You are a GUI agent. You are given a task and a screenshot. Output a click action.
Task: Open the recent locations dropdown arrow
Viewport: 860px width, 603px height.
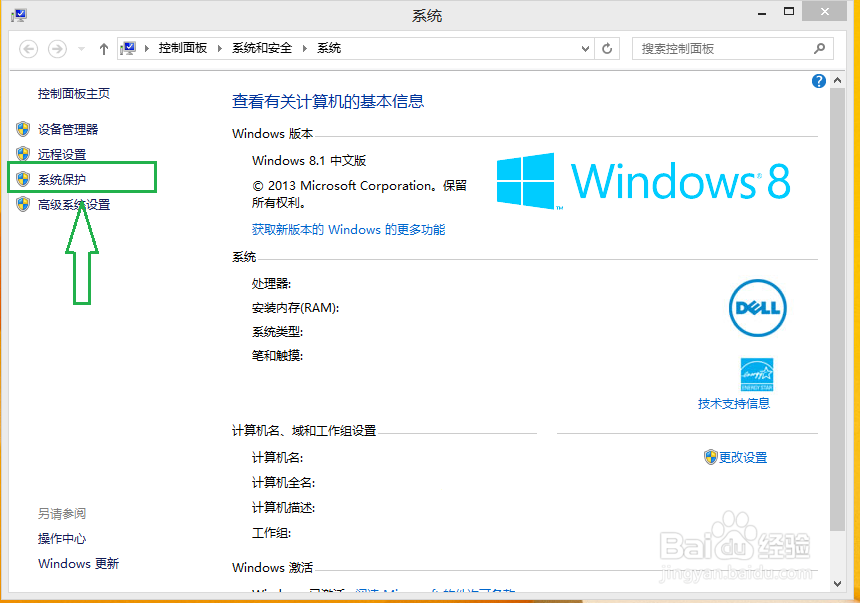81,49
